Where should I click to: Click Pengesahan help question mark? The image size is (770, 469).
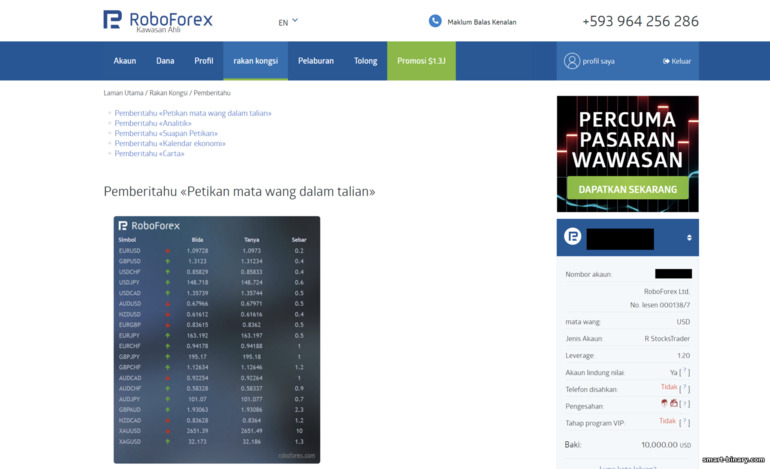coord(685,404)
